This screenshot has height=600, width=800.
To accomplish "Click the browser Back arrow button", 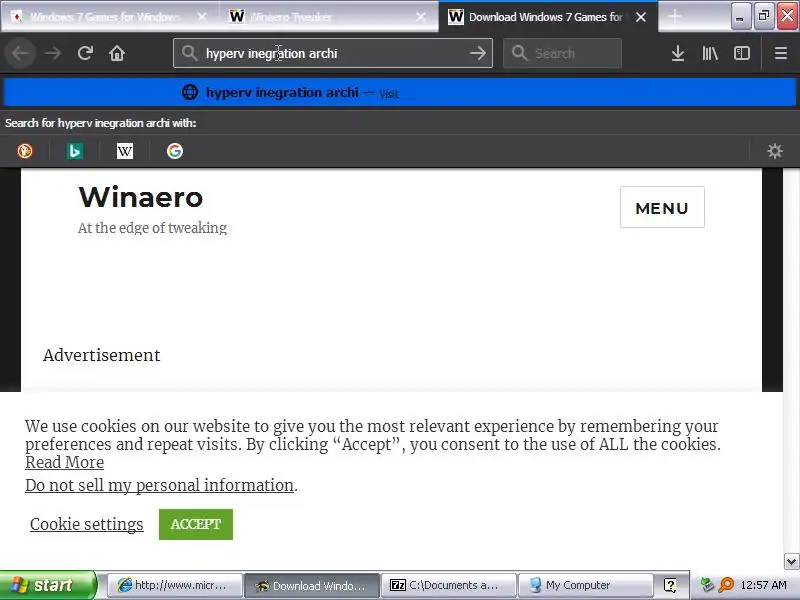I will coord(20,53).
